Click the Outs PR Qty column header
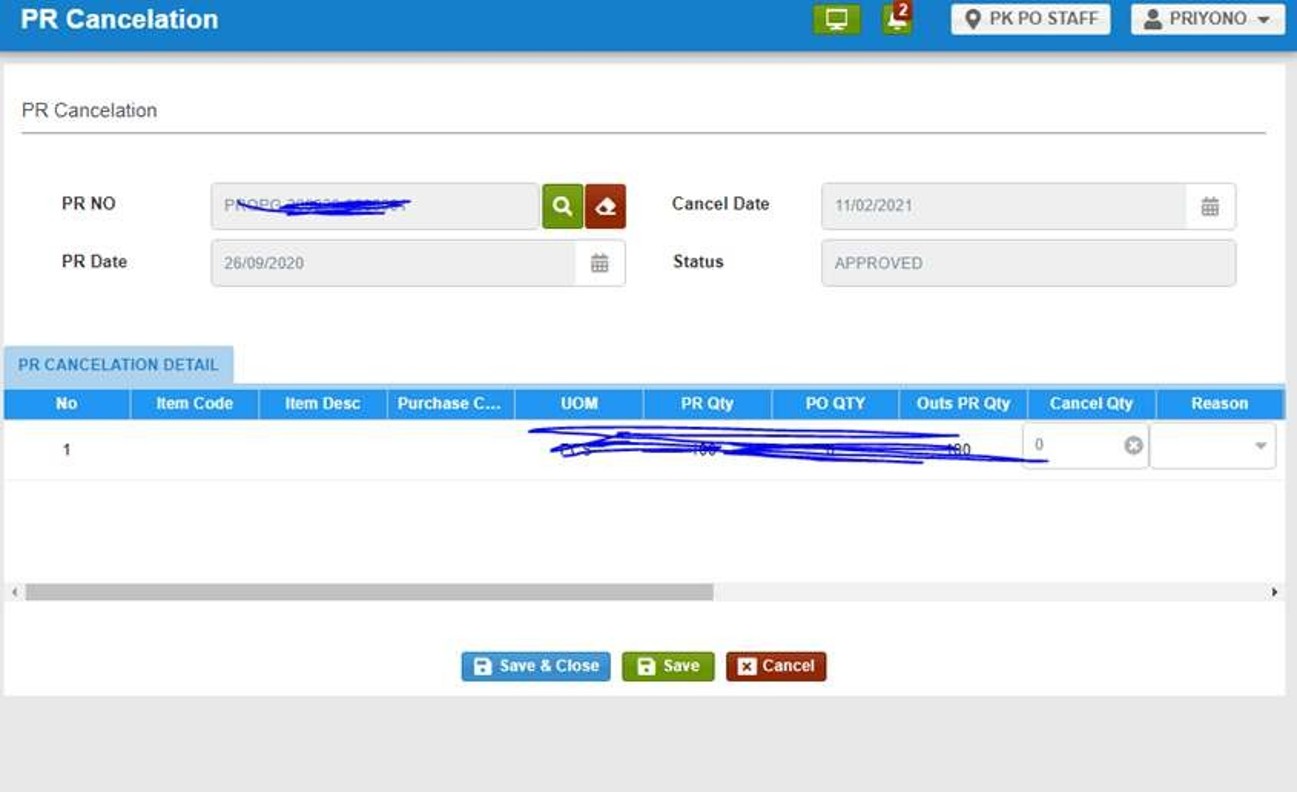The width and height of the screenshot is (1297, 792). tap(963, 403)
